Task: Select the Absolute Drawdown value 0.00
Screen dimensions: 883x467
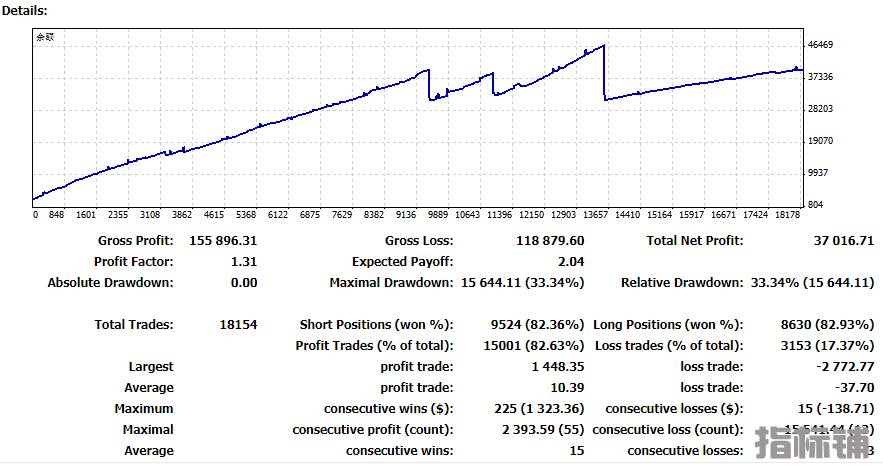Action: [x=244, y=282]
